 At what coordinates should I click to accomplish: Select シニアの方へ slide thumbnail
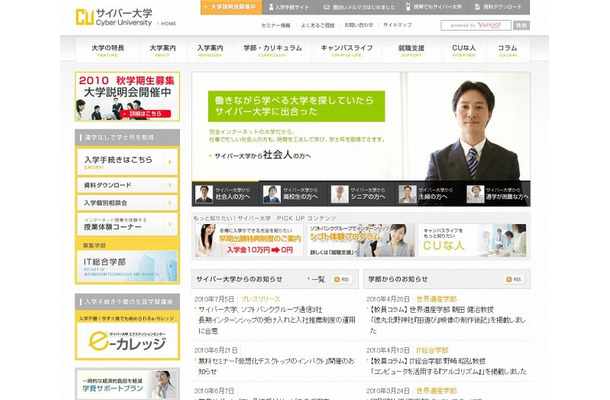tap(360, 193)
